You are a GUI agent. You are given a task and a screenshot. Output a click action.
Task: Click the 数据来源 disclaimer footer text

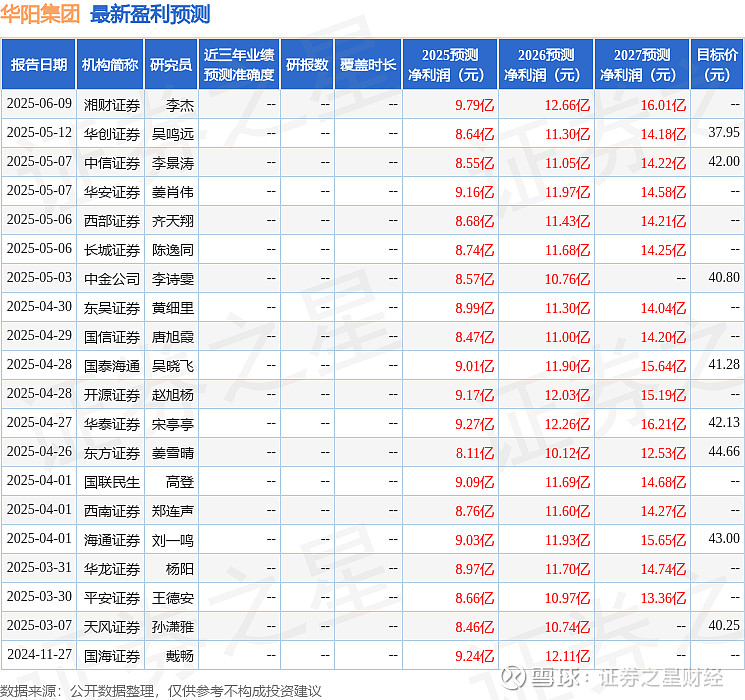pos(161,690)
